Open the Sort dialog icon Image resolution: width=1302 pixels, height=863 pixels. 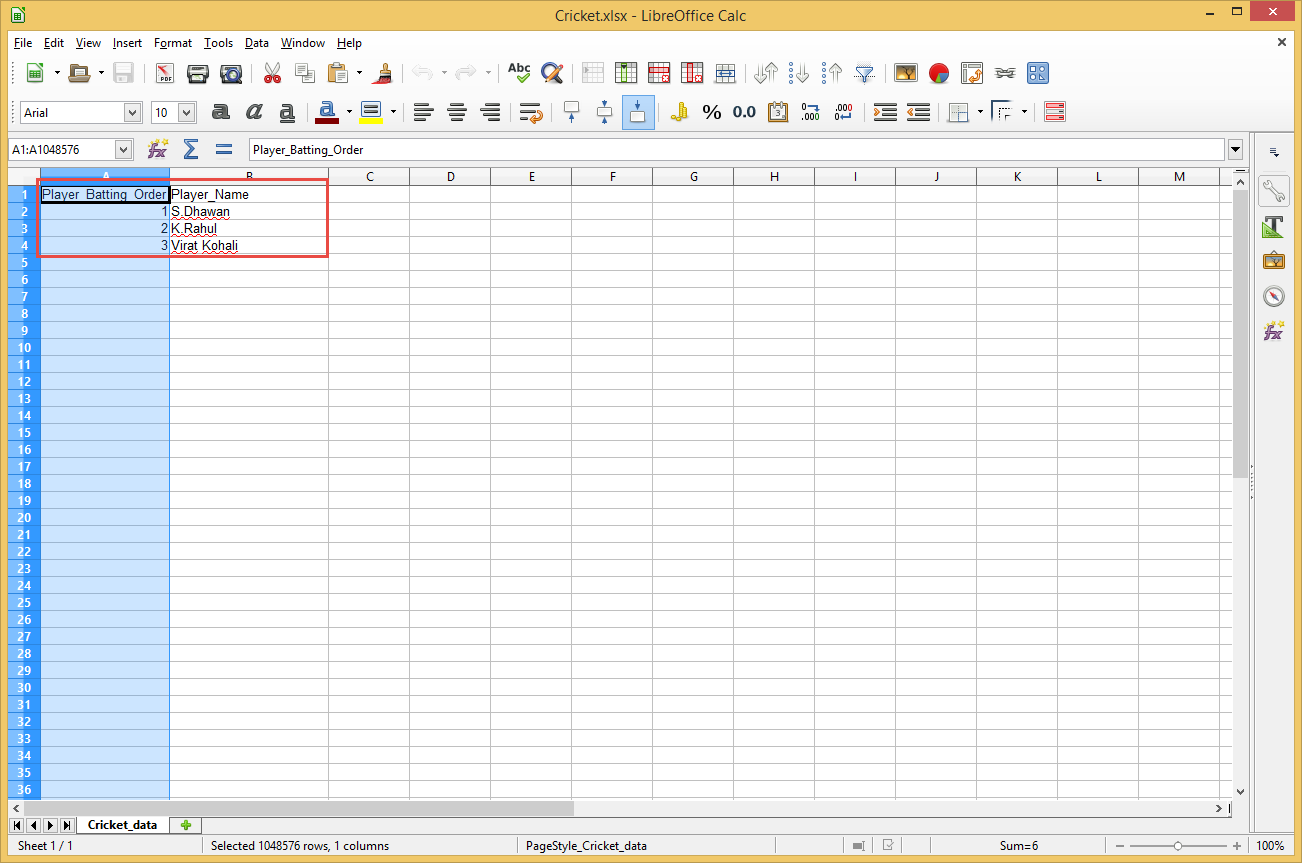pos(766,73)
